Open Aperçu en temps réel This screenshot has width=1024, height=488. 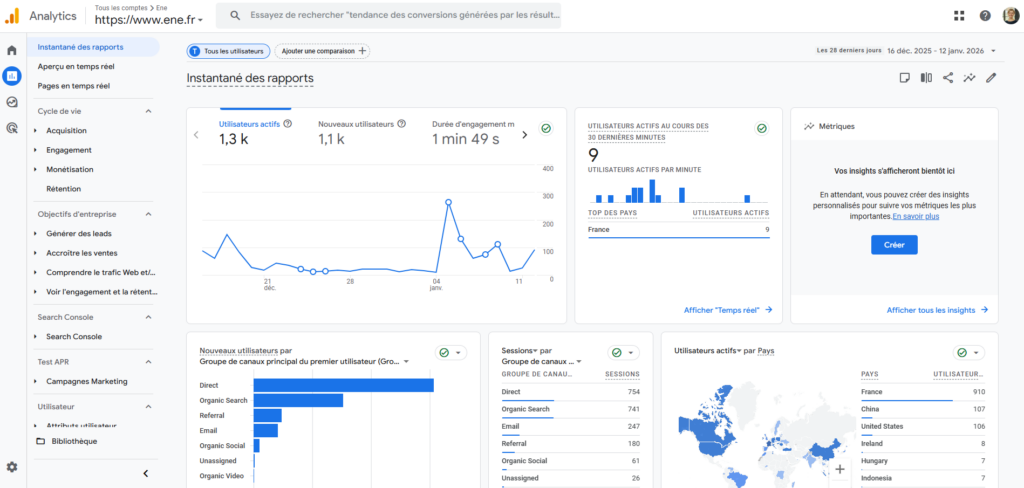(x=76, y=66)
